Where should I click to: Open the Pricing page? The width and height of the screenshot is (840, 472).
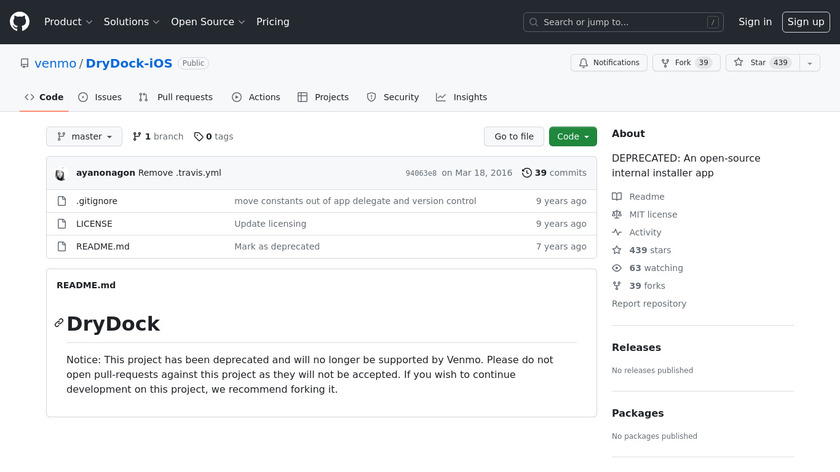273,22
